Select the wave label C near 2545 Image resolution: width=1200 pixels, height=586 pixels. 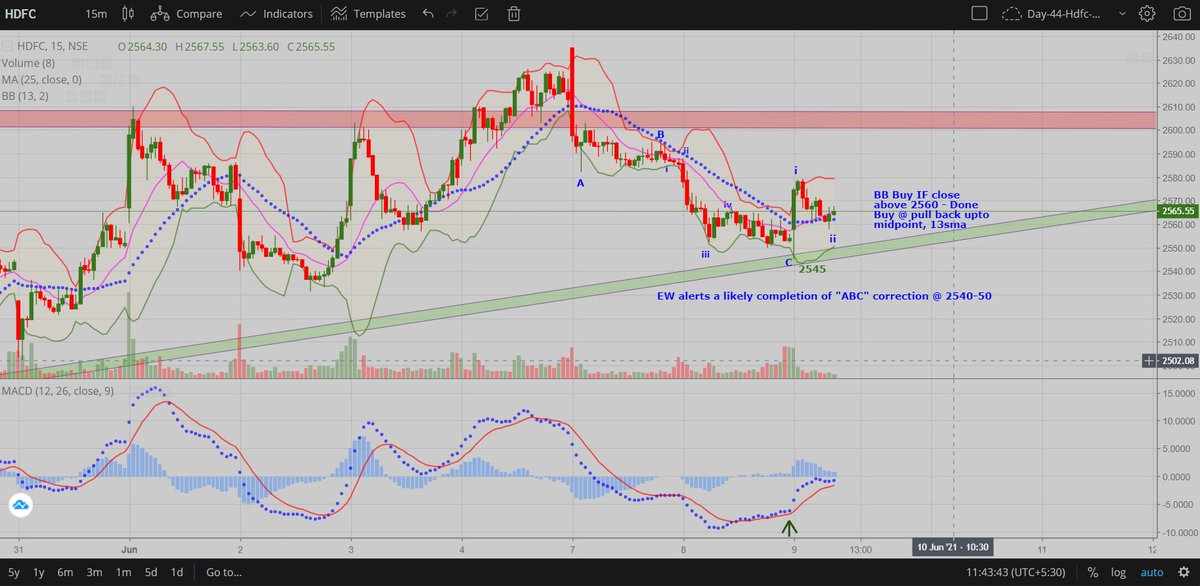[788, 262]
